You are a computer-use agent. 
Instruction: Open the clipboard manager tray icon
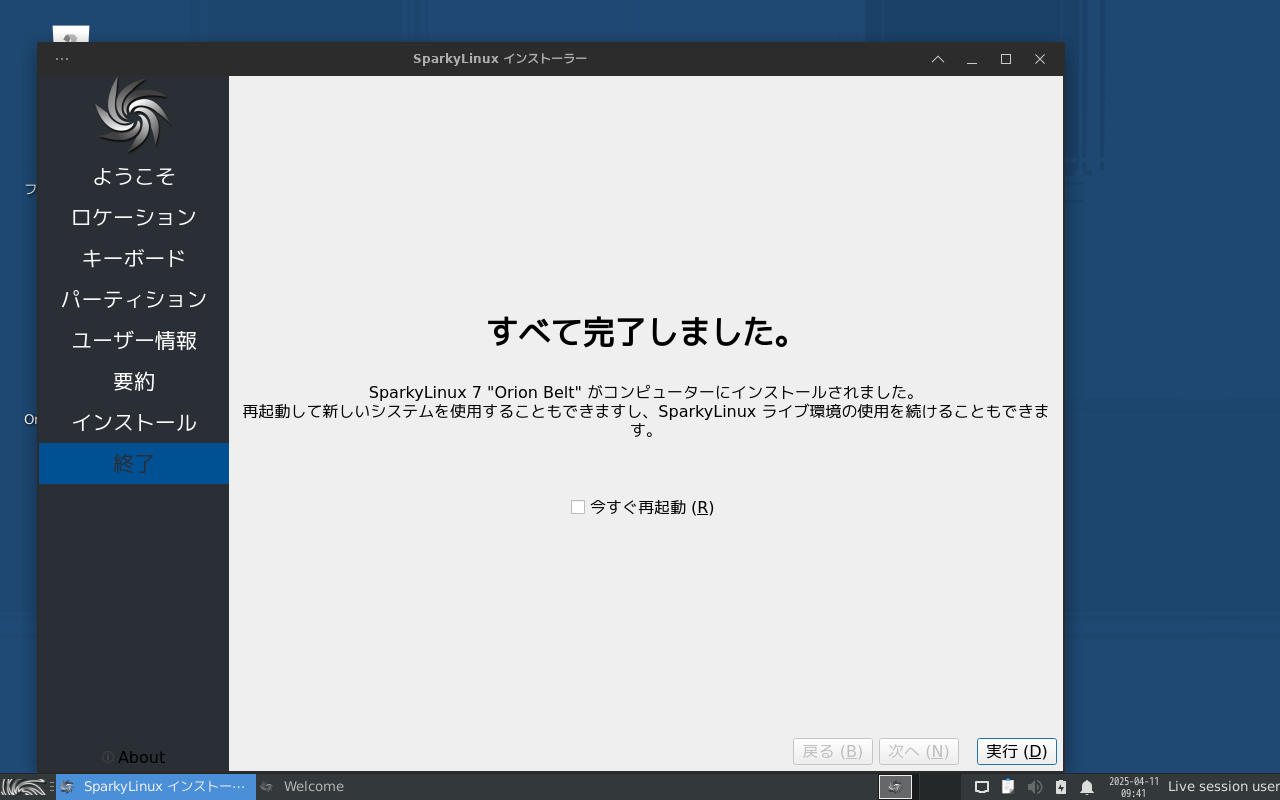point(1008,787)
